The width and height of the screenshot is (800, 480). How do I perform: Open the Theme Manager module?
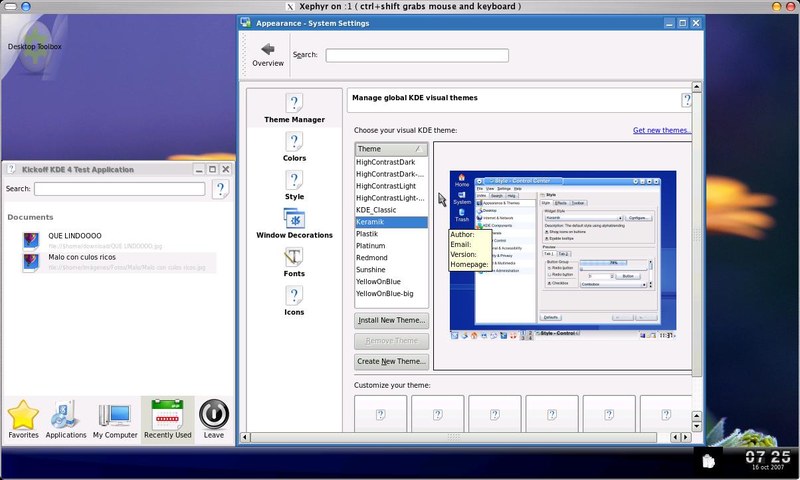click(x=294, y=108)
